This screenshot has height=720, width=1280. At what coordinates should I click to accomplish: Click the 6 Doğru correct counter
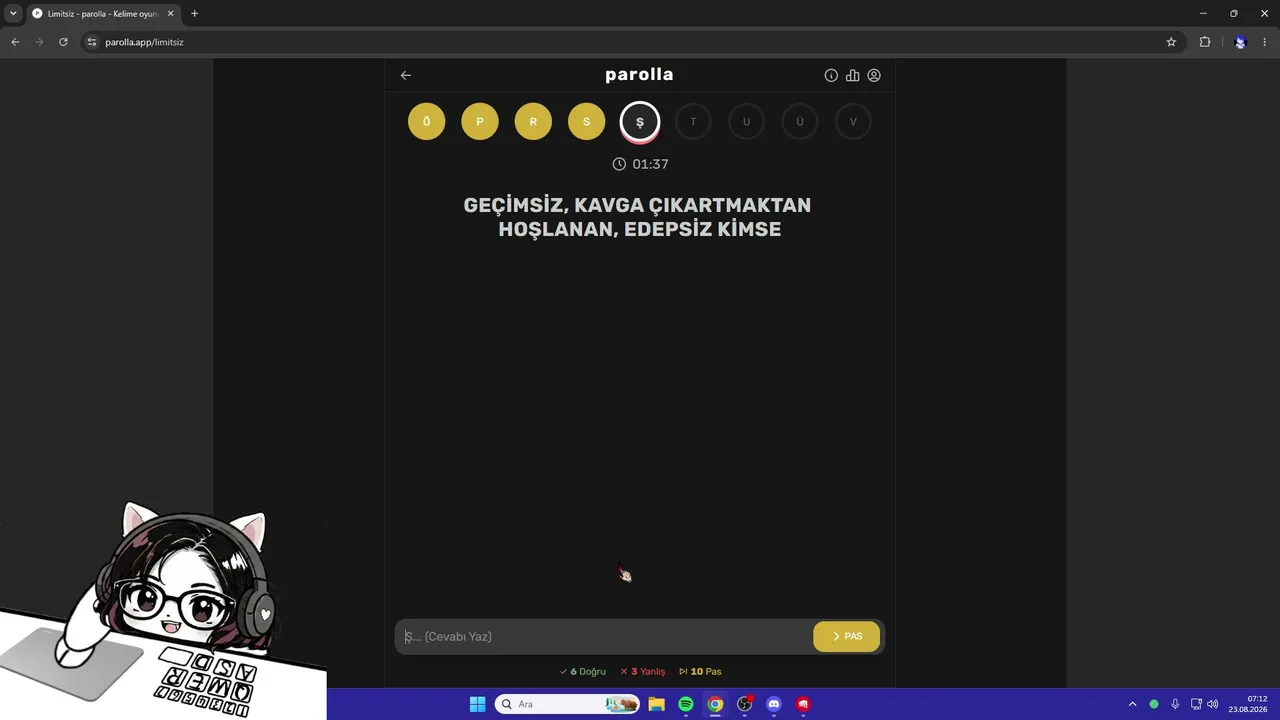pyautogui.click(x=583, y=672)
